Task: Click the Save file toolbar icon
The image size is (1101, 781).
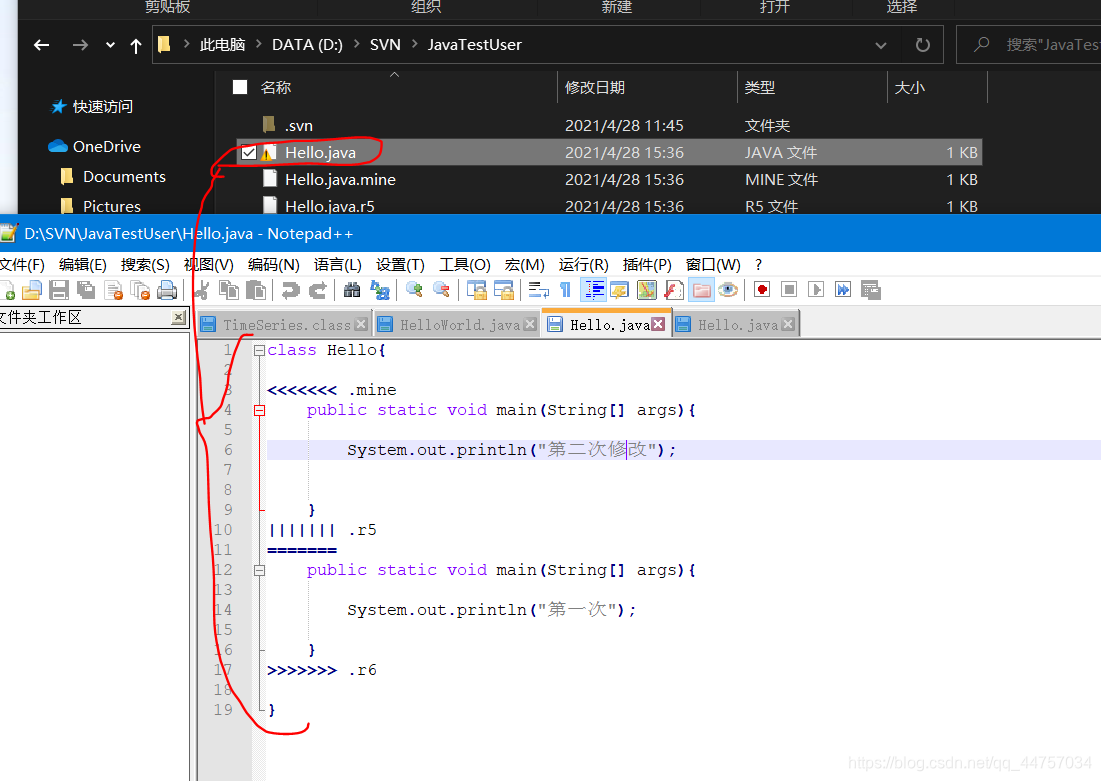Action: (x=59, y=290)
